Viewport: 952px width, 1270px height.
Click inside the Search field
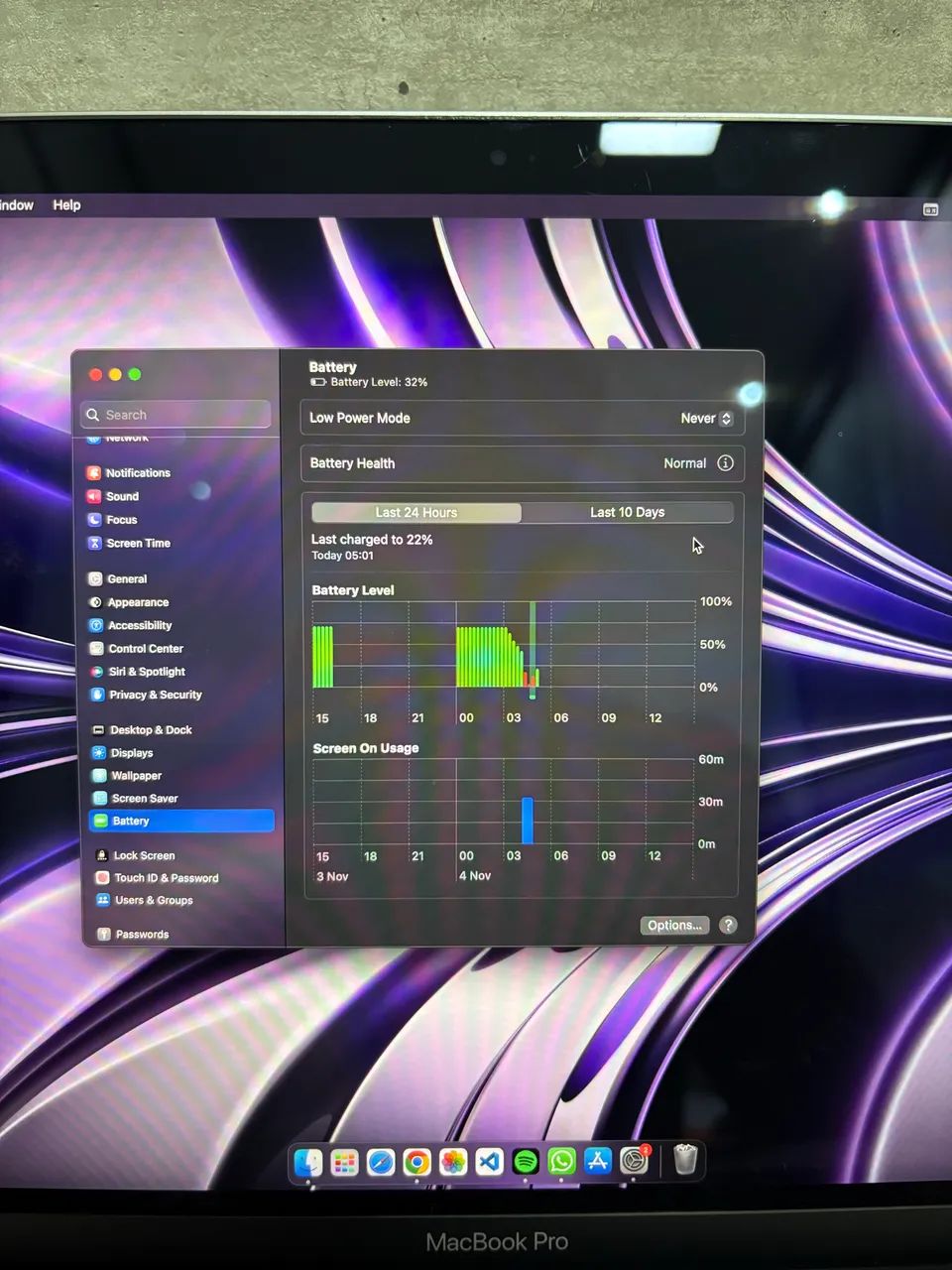click(x=175, y=414)
